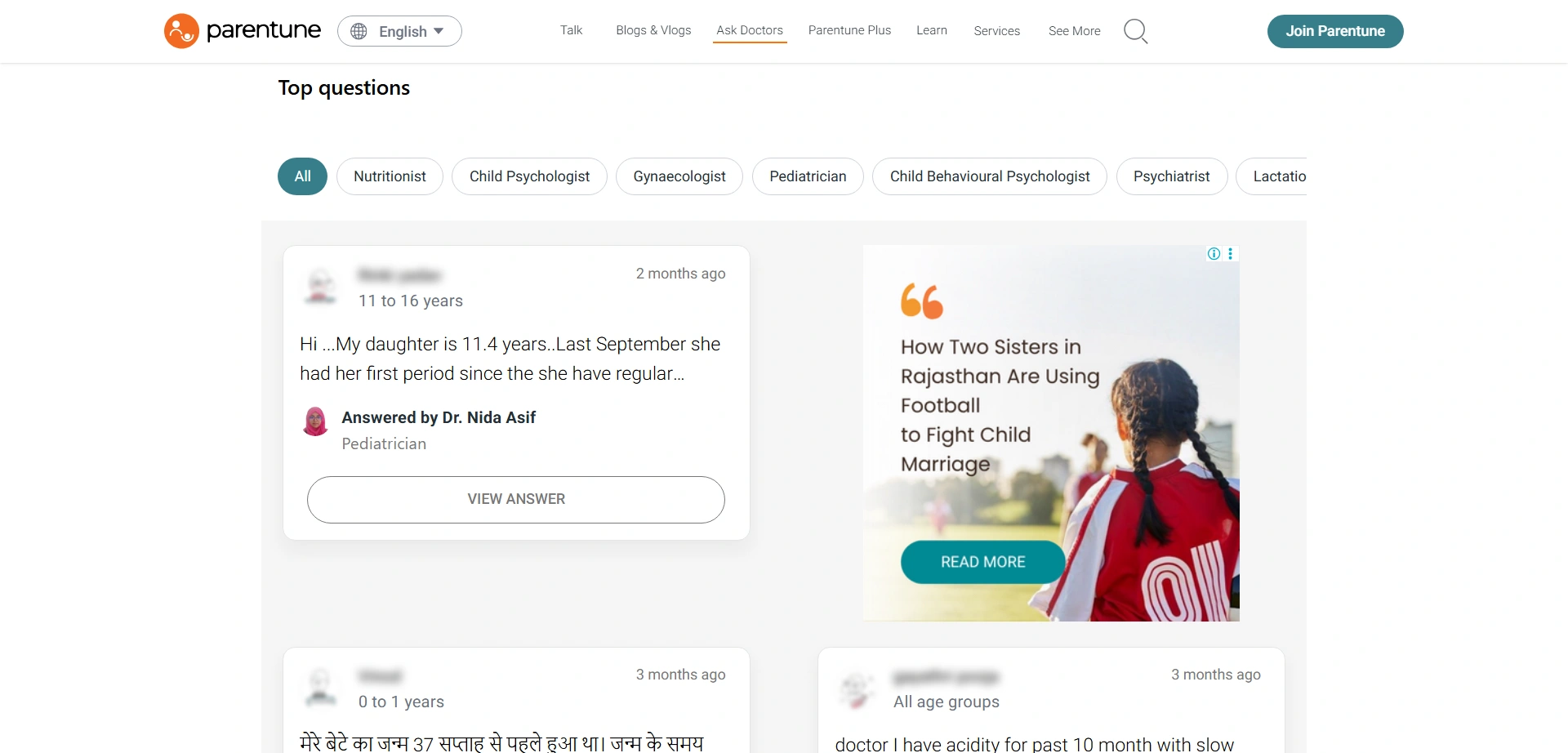Open the search magnifier icon
Screen dimensions: 1568x753
[x=1135, y=31]
